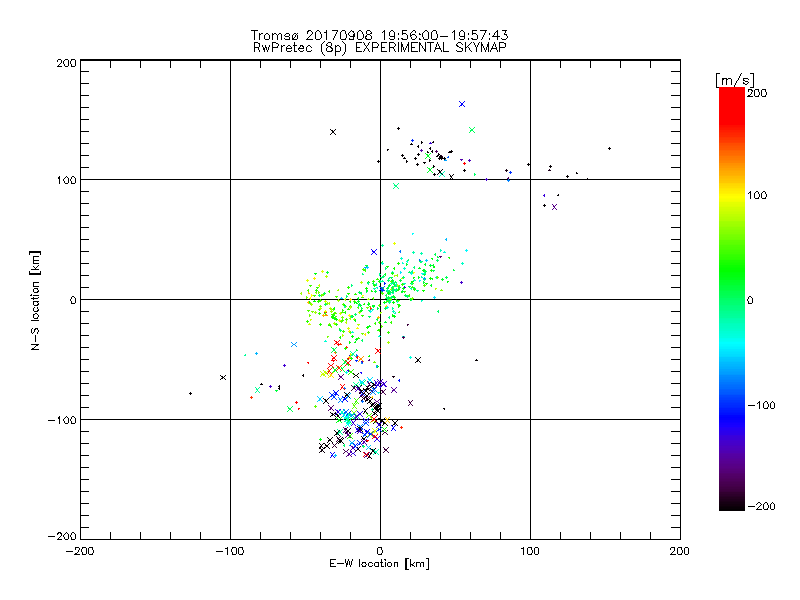Click the title line 'Tromsø 20170908 19:56:00-19:57:43'

[x=380, y=35]
